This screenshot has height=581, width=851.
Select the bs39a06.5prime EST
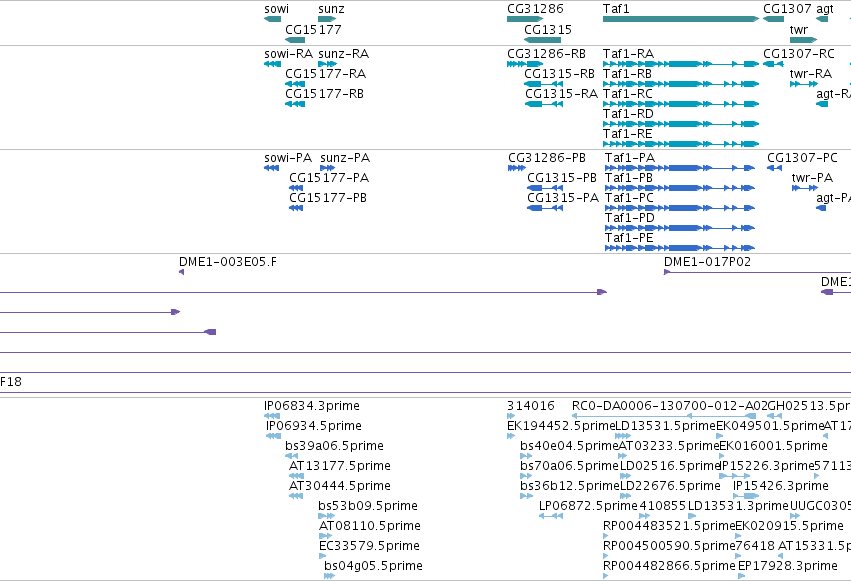[291, 456]
